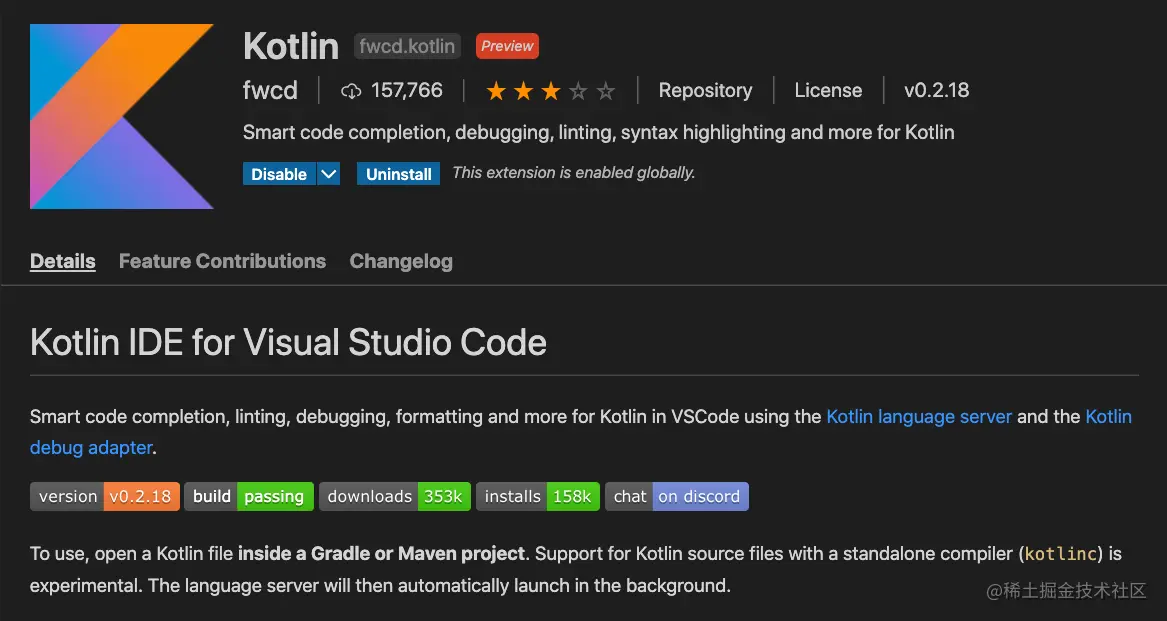The image size is (1167, 621).
Task: Click the build passing badge
Action: pyautogui.click(x=249, y=496)
